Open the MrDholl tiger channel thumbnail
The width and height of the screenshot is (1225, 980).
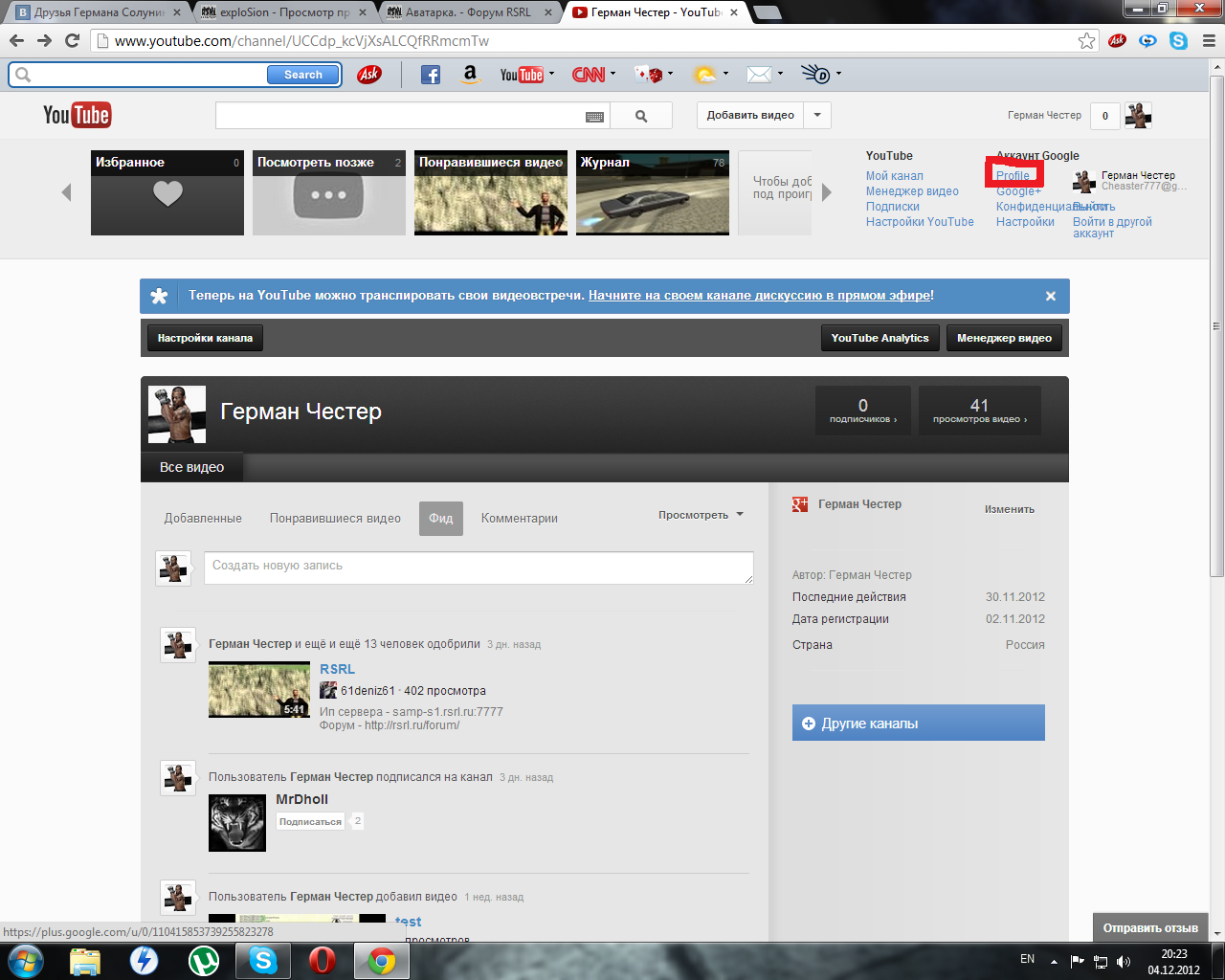point(237,823)
